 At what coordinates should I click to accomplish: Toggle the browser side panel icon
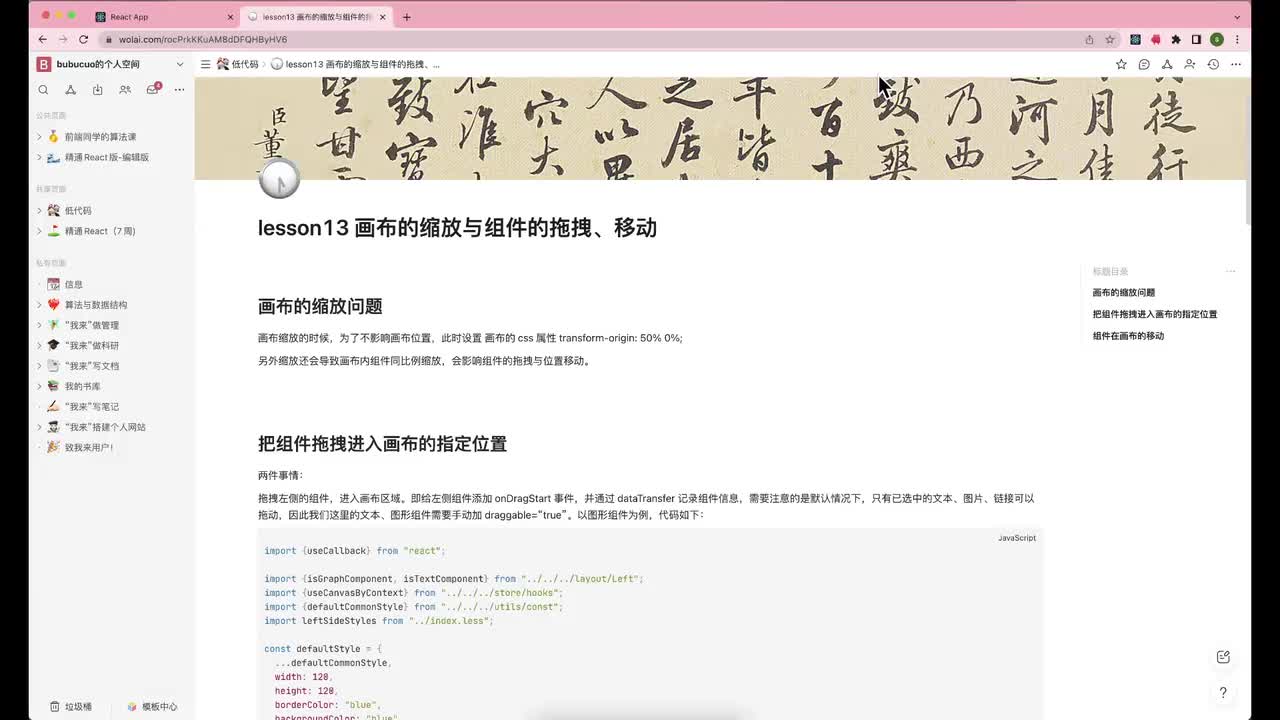(x=1196, y=39)
